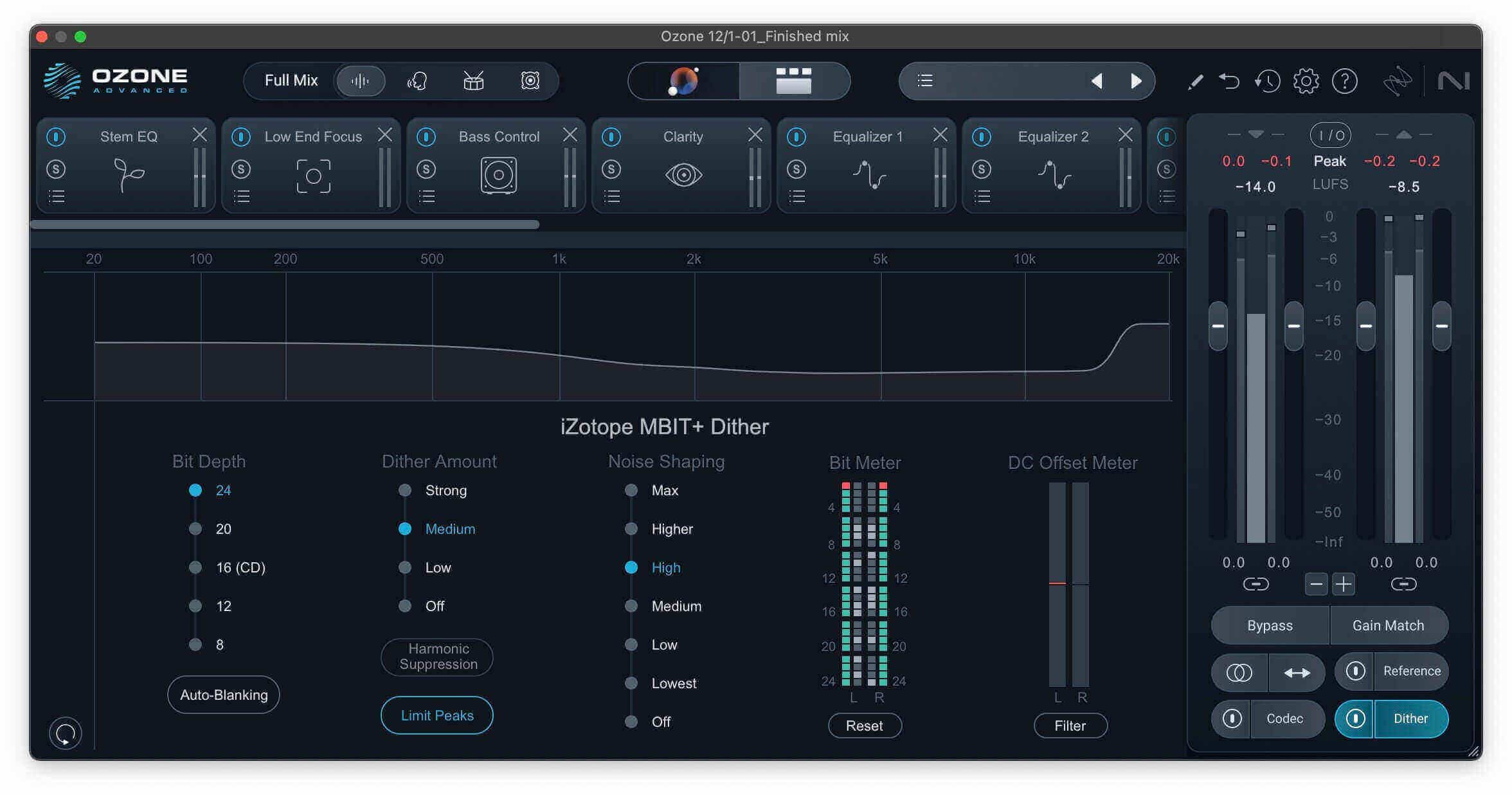
Task: Go to next preset arrow
Action: pos(1136,81)
